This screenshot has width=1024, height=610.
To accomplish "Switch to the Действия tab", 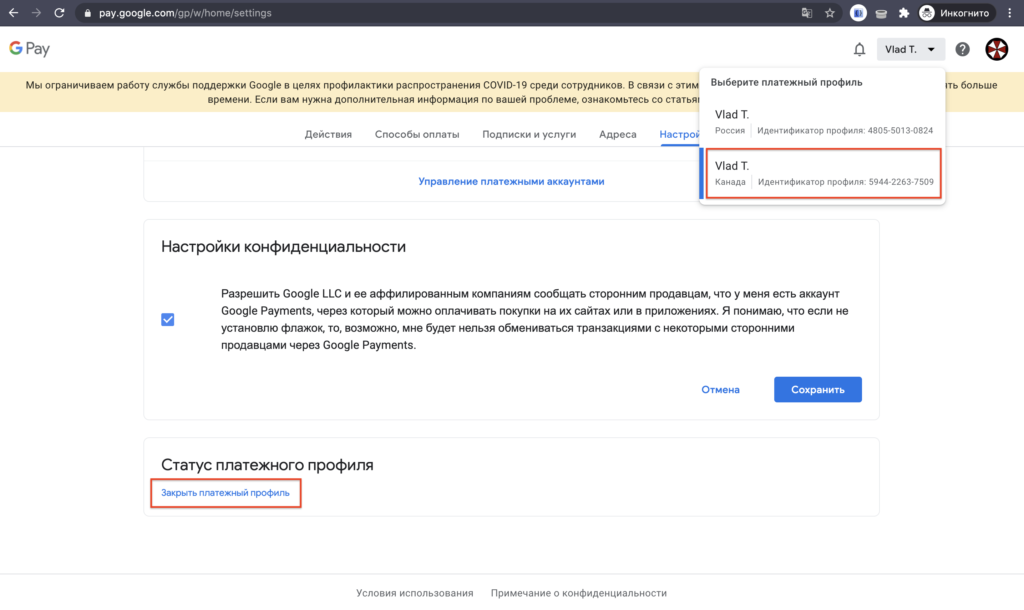I will 328,134.
